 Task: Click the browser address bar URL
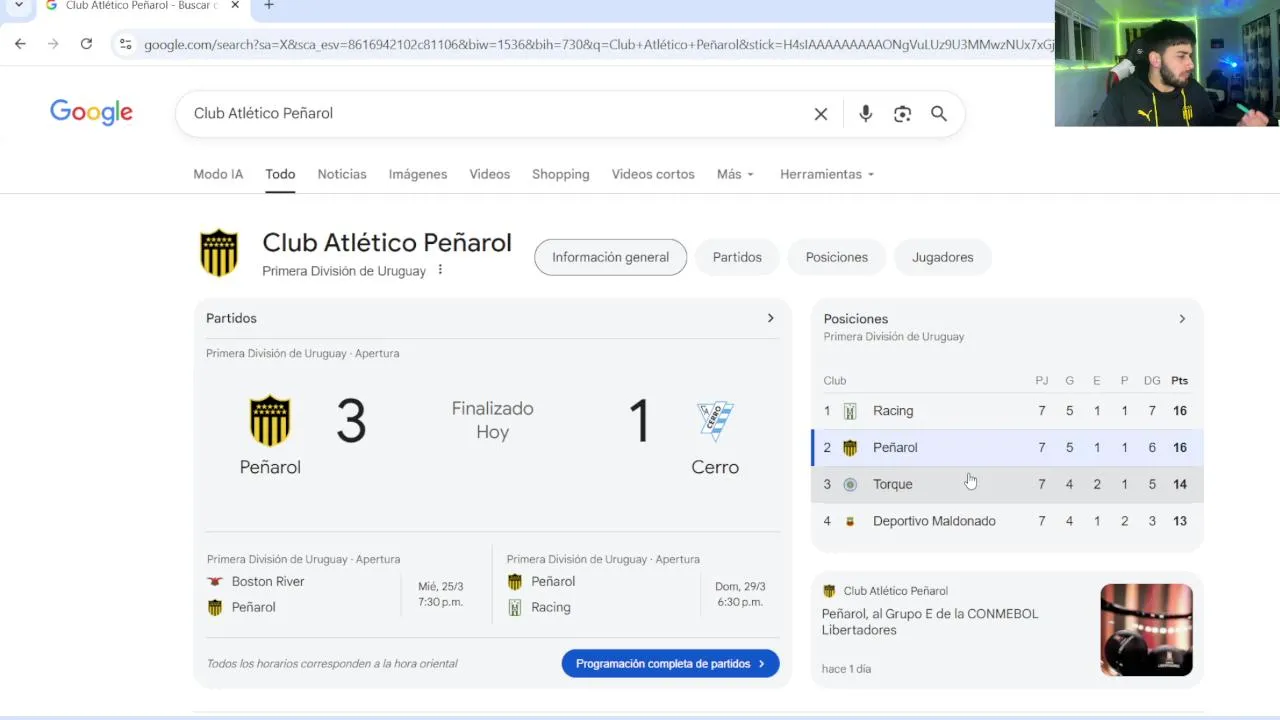tap(598, 44)
